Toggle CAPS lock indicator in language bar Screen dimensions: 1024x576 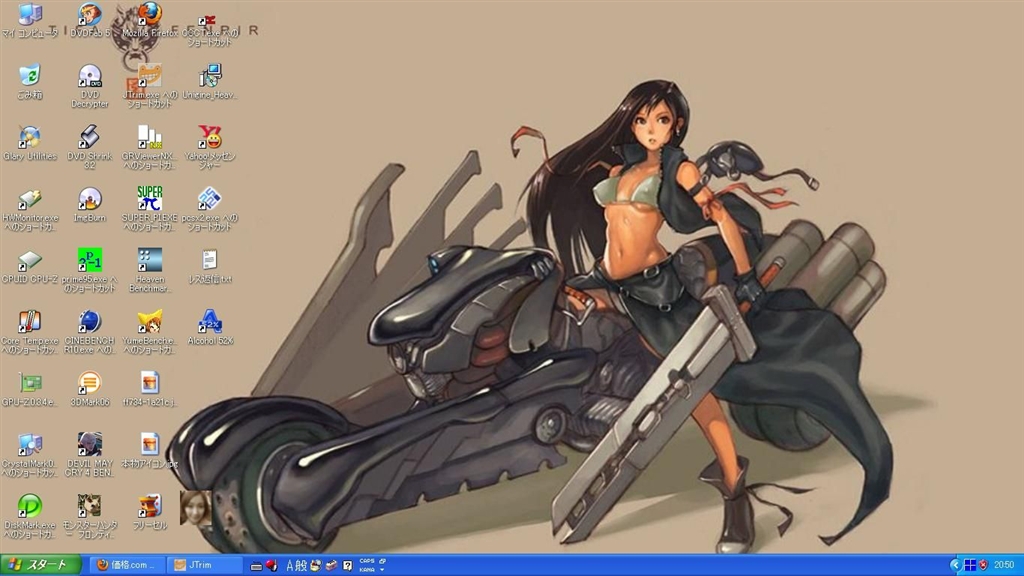tap(367, 561)
